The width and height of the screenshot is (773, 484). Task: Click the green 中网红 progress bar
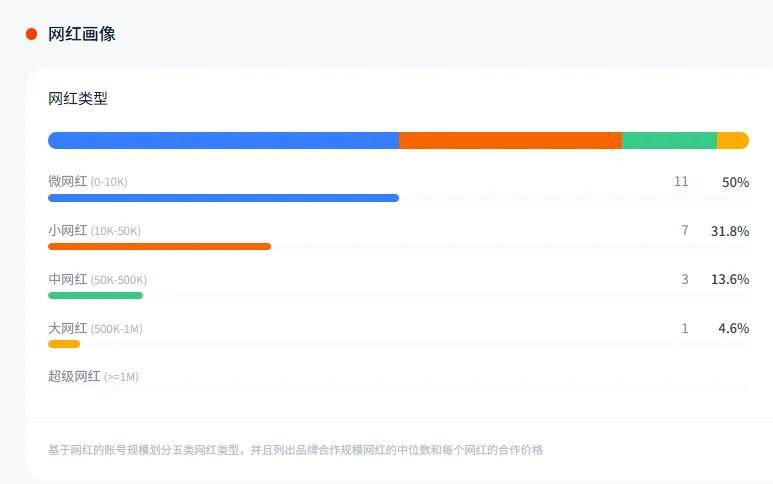click(x=95, y=295)
